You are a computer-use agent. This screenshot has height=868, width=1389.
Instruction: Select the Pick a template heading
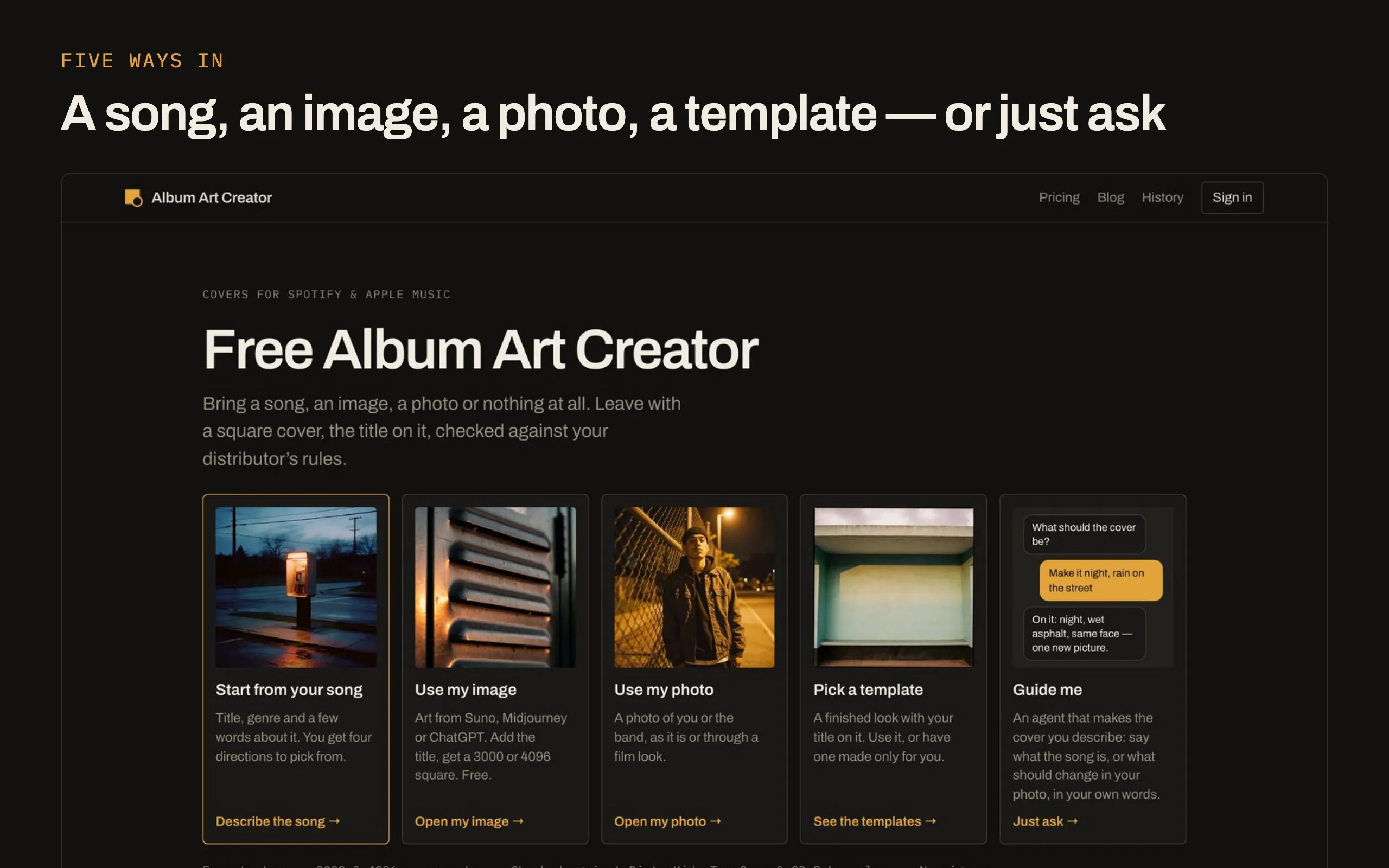pyautogui.click(x=868, y=690)
